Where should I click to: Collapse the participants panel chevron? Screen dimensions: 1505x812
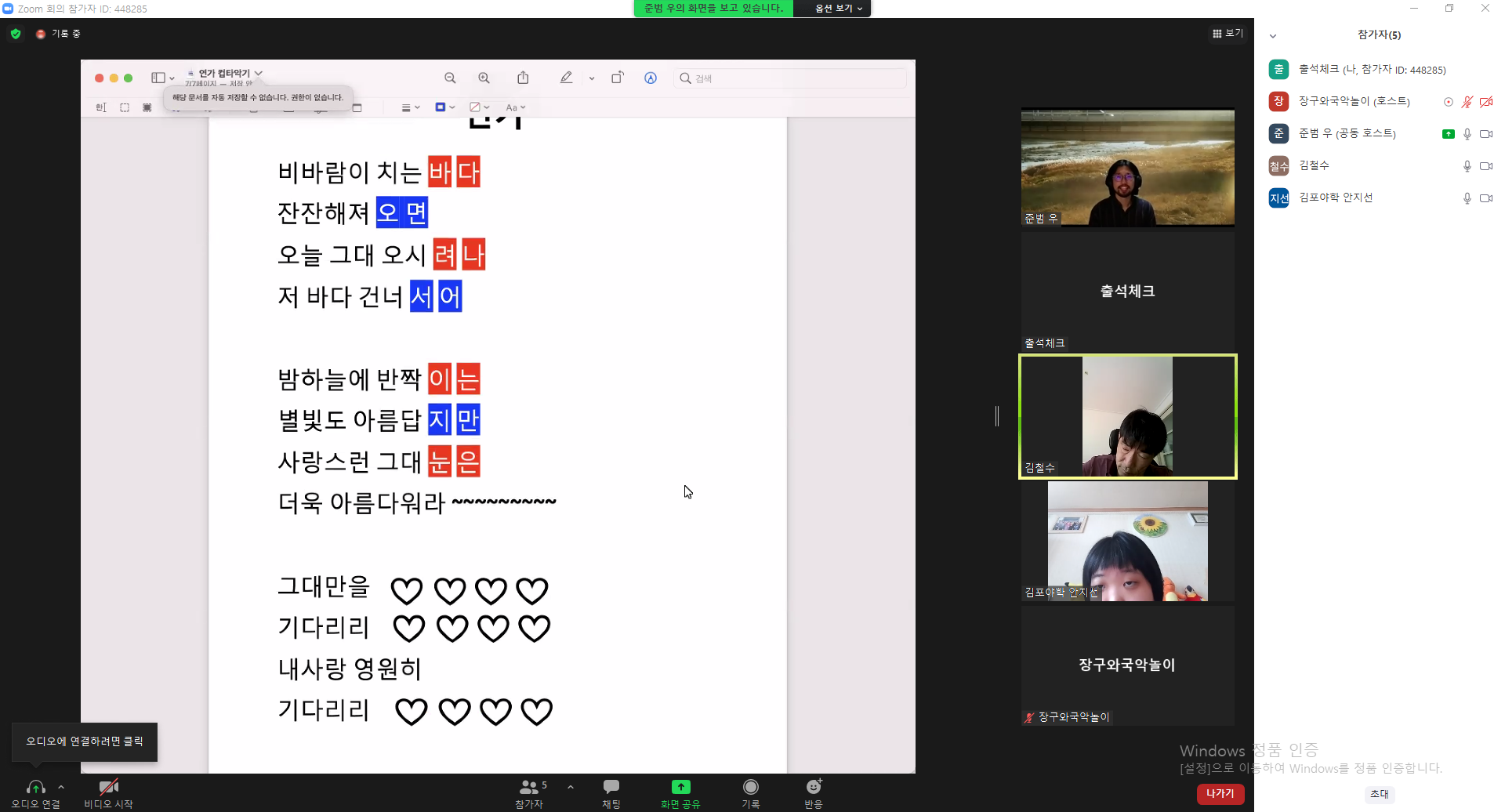coord(1273,36)
